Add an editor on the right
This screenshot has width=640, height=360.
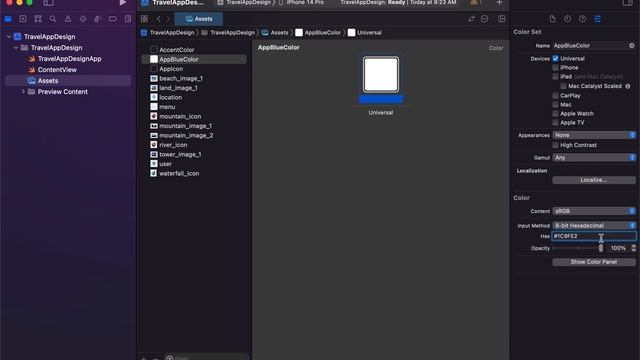(502, 19)
